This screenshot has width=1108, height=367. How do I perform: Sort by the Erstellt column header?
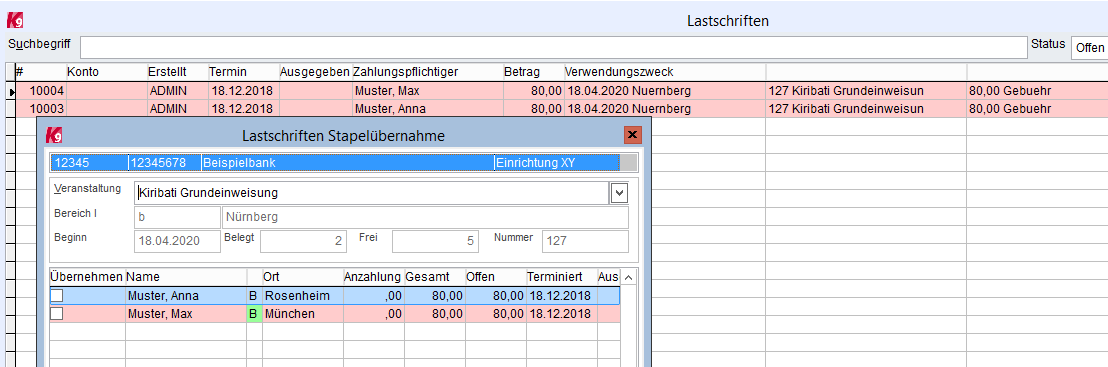tap(177, 71)
